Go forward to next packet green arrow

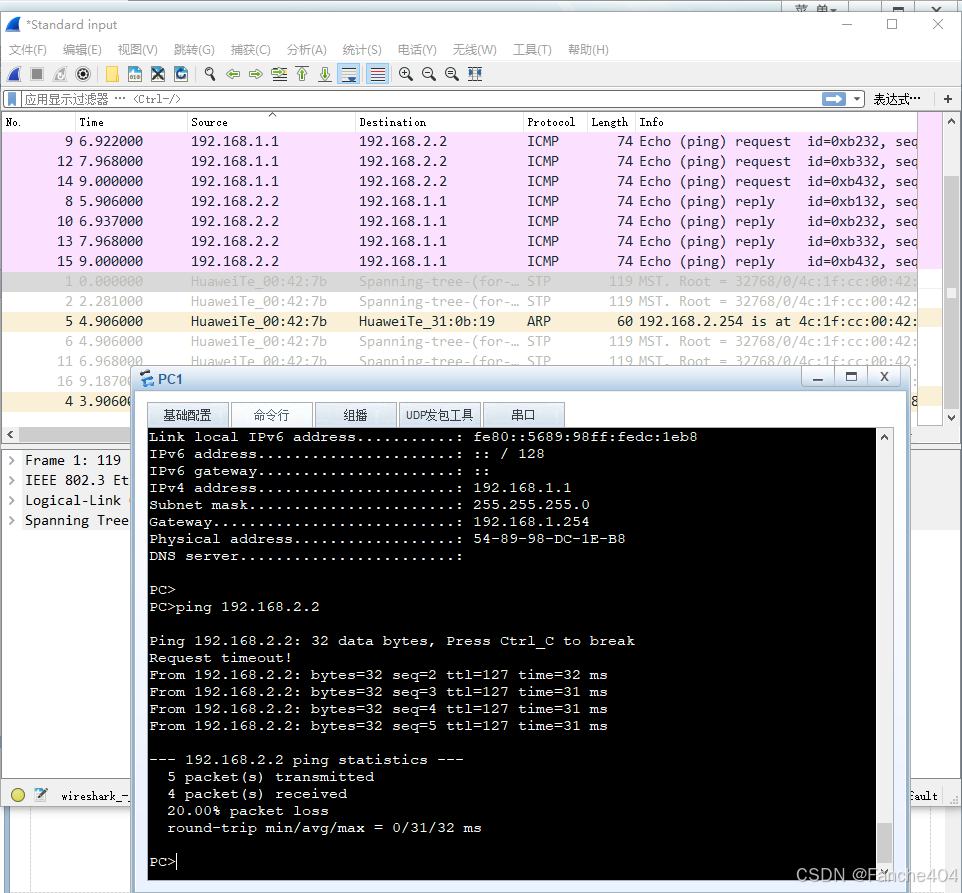pyautogui.click(x=256, y=74)
